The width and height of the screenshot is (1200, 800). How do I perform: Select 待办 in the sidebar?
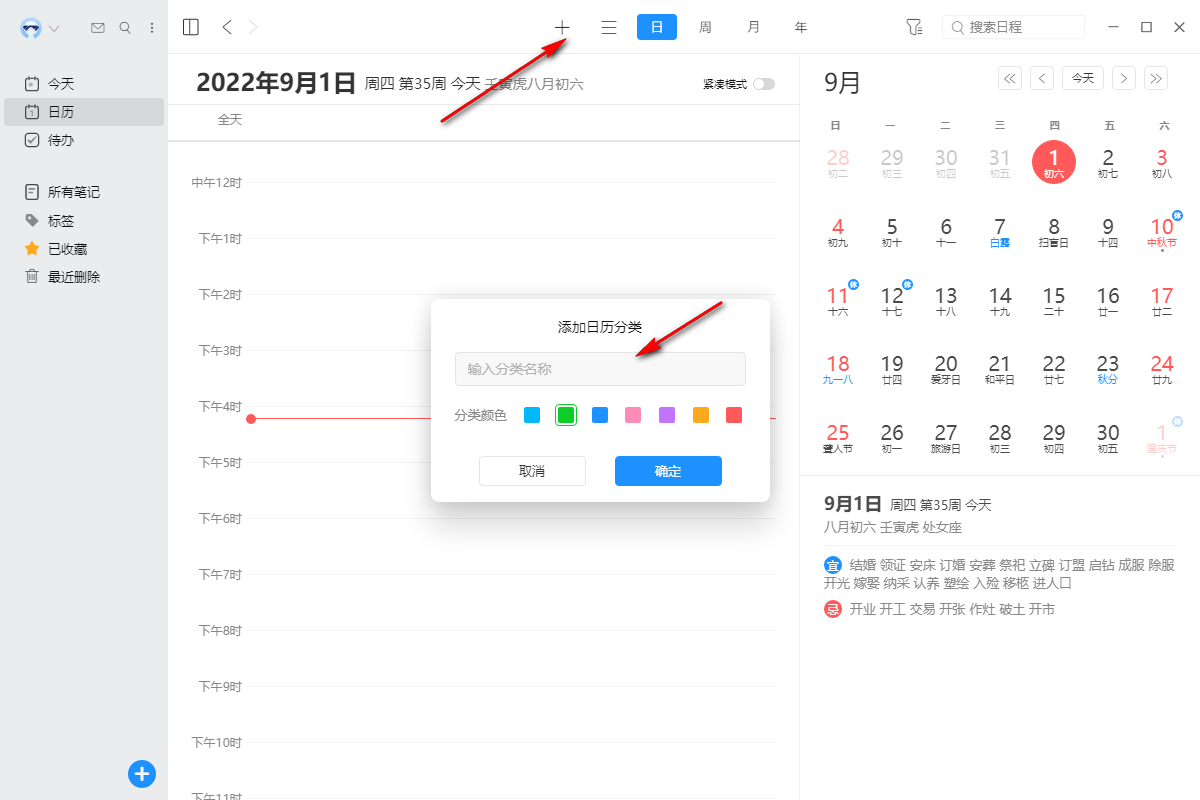tap(84, 140)
